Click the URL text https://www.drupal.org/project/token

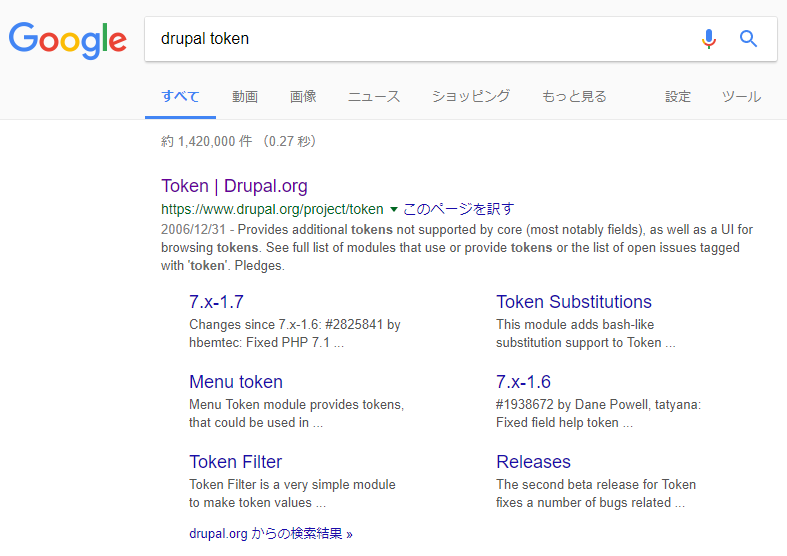(x=272, y=209)
